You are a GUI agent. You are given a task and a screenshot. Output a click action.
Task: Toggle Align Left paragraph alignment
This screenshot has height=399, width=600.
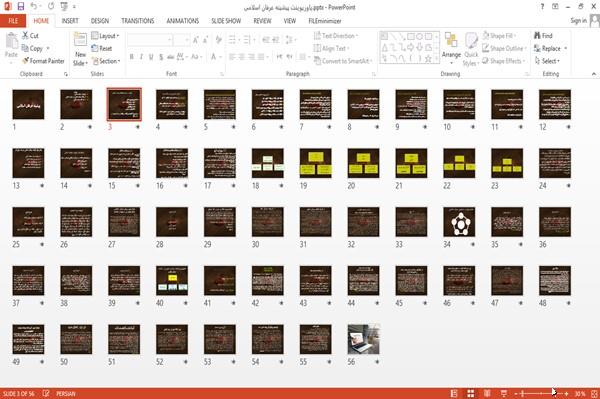pyautogui.click(x=232, y=57)
